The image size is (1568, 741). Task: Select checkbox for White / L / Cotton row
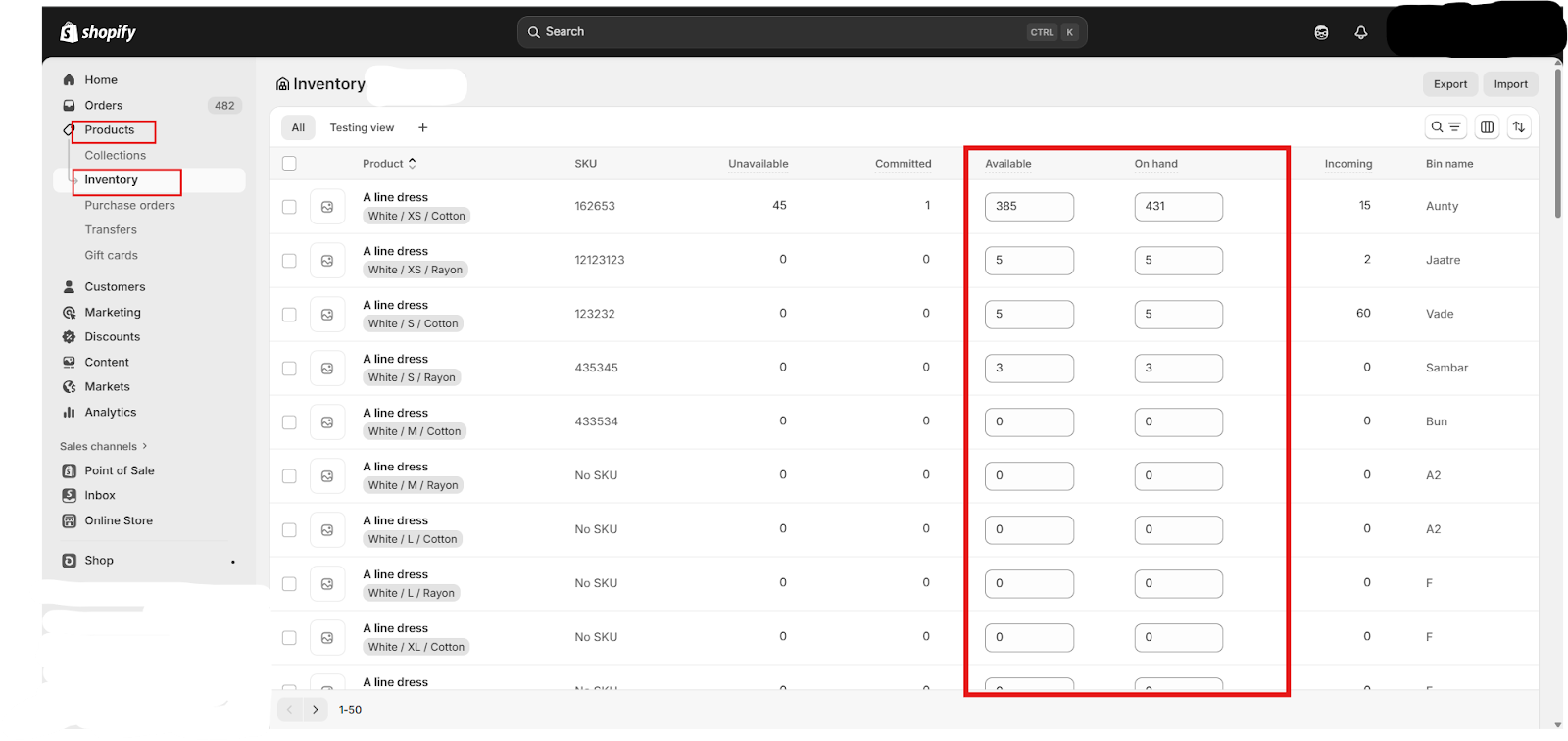coord(289,530)
